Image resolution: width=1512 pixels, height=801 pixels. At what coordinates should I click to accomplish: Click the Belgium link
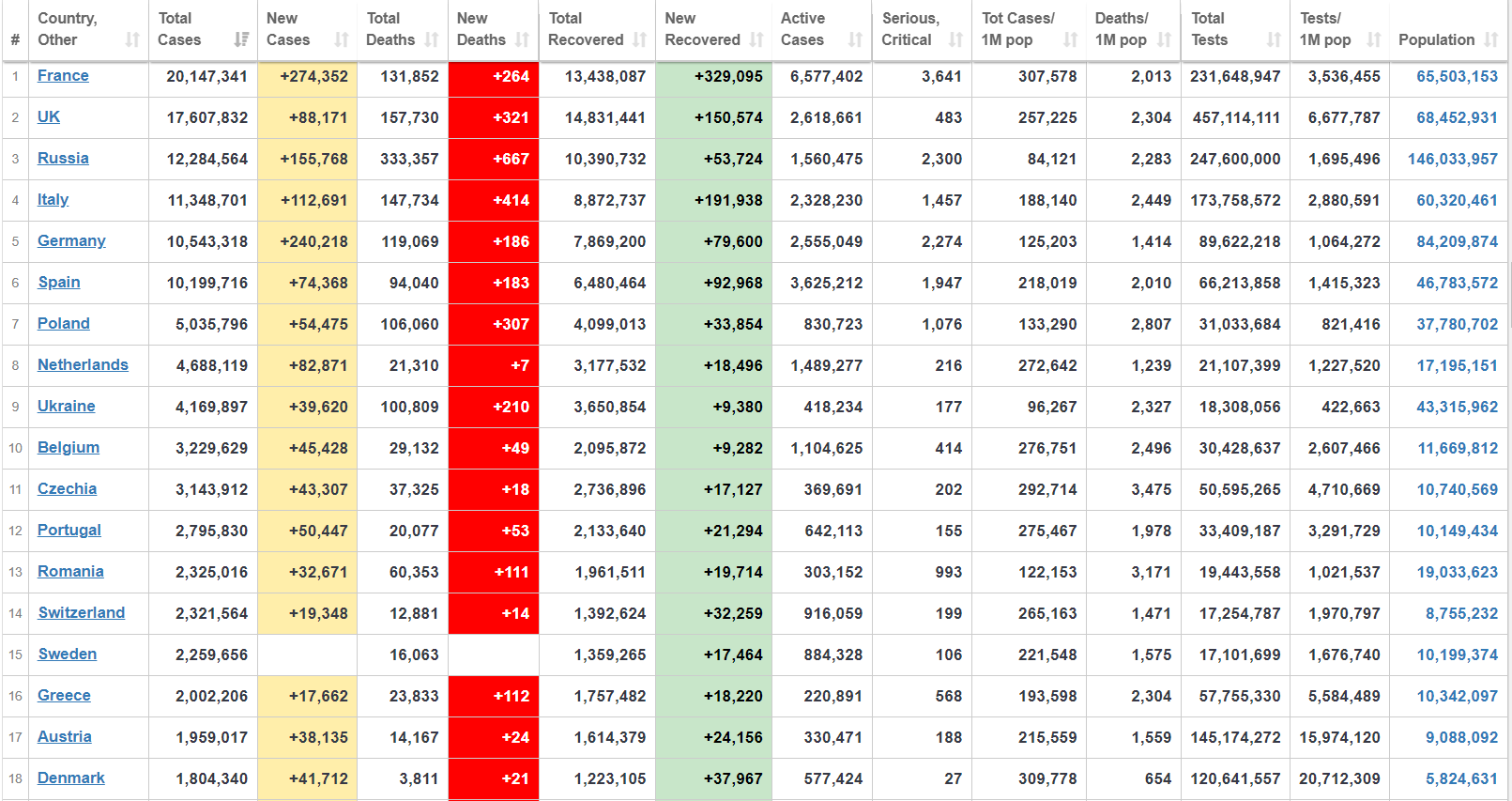point(69,447)
